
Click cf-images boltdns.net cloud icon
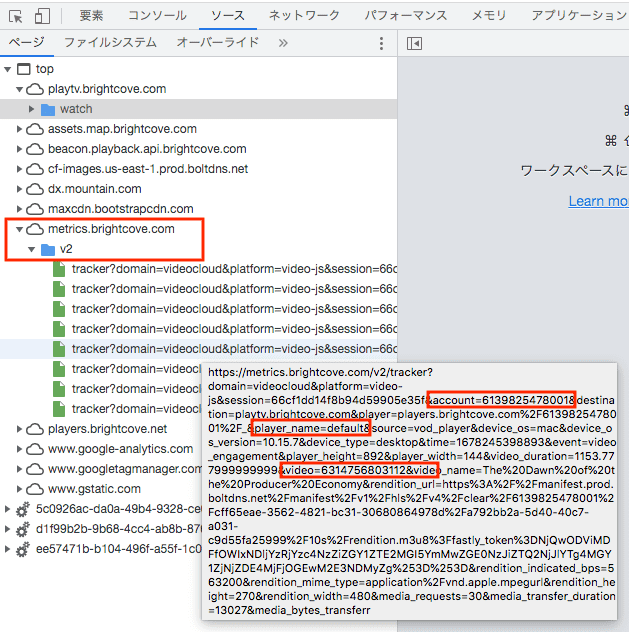point(35,169)
